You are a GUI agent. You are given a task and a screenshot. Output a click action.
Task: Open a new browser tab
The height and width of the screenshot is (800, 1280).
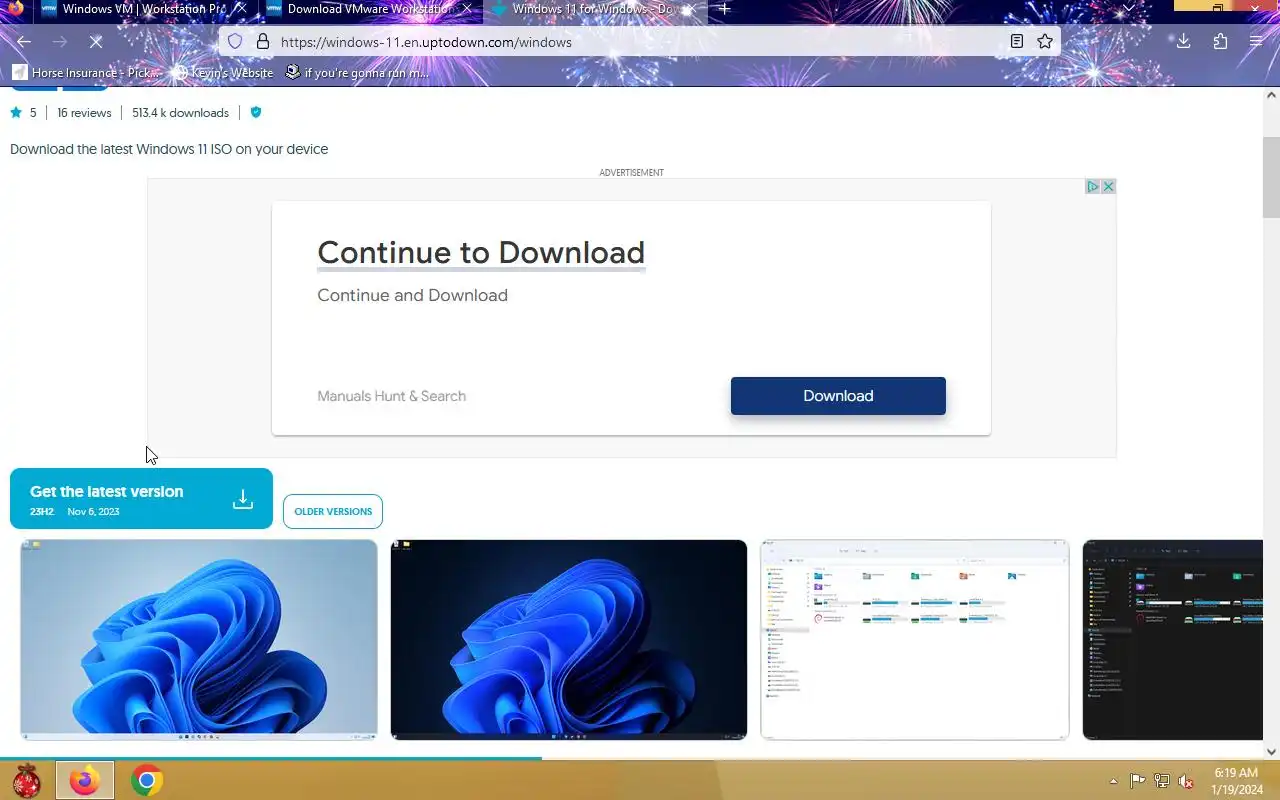coord(724,9)
